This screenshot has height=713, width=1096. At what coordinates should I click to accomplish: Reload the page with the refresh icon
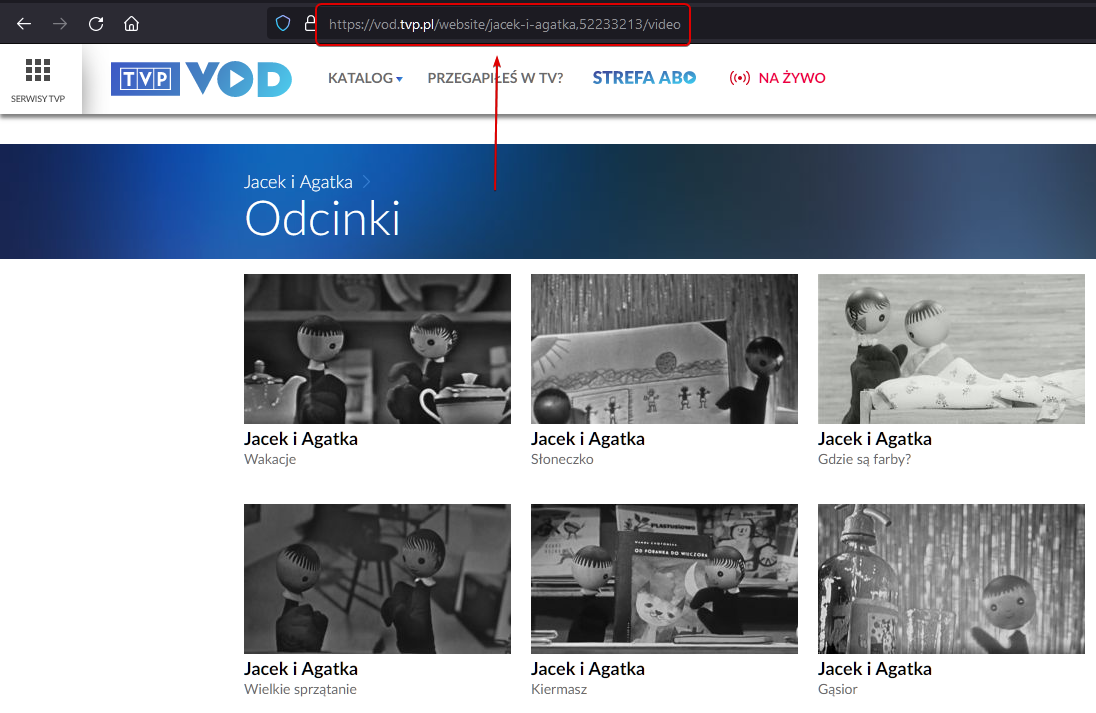(x=96, y=24)
